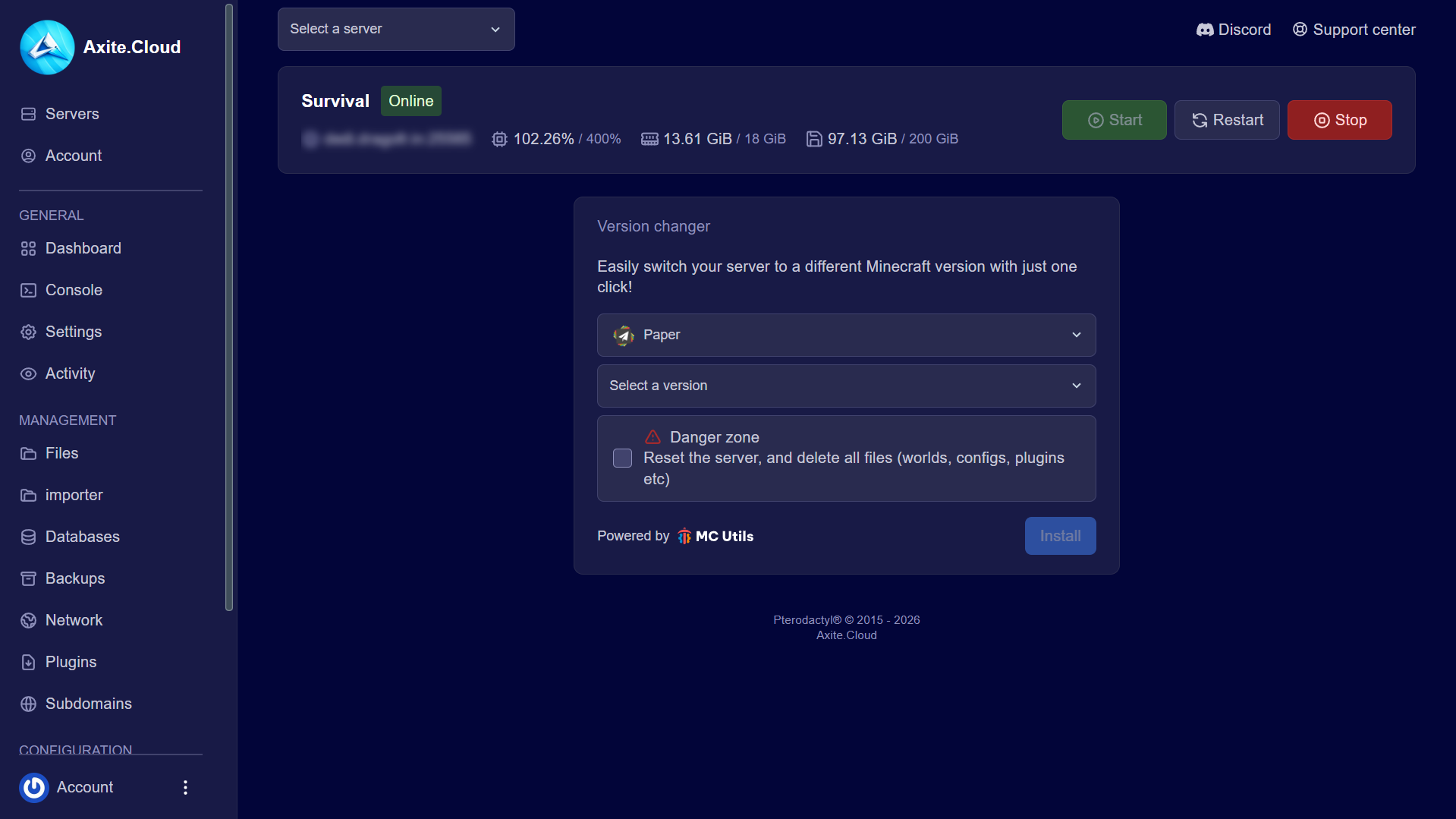Viewport: 1456px width, 819px height.
Task: Open the account three-dot options menu
Action: tap(185, 787)
